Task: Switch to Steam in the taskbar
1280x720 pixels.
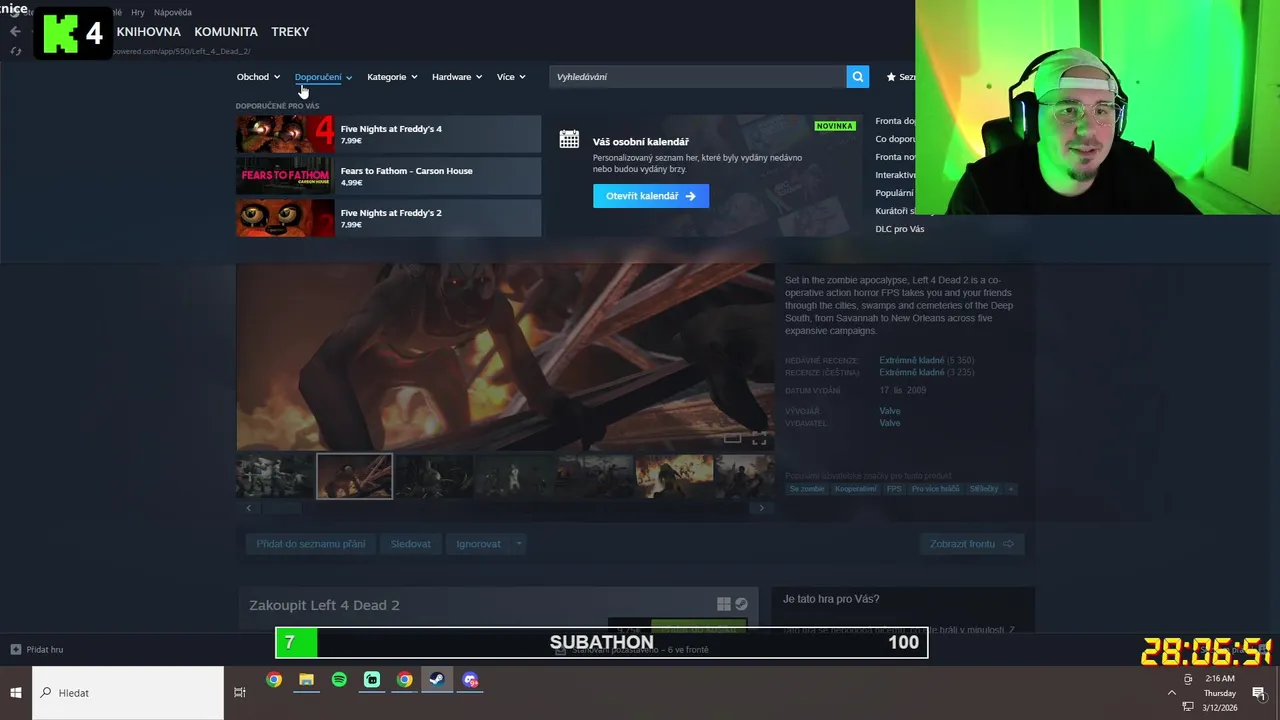Action: point(437,680)
